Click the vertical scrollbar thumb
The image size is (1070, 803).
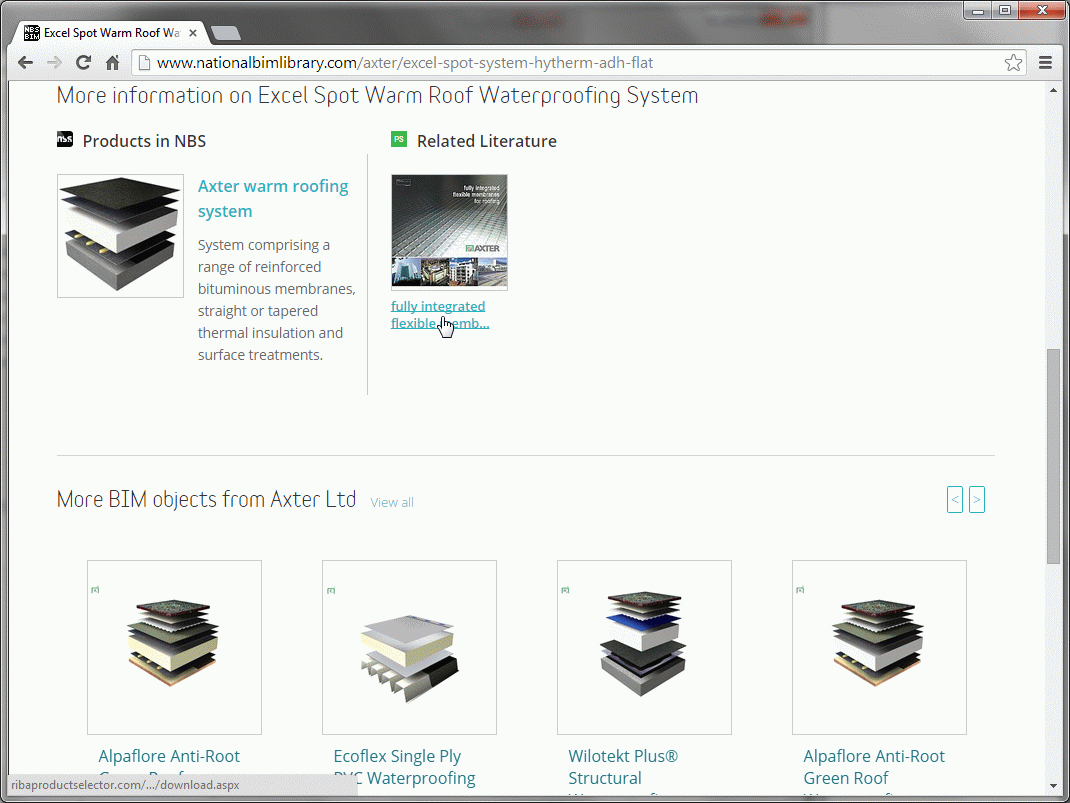point(1054,456)
